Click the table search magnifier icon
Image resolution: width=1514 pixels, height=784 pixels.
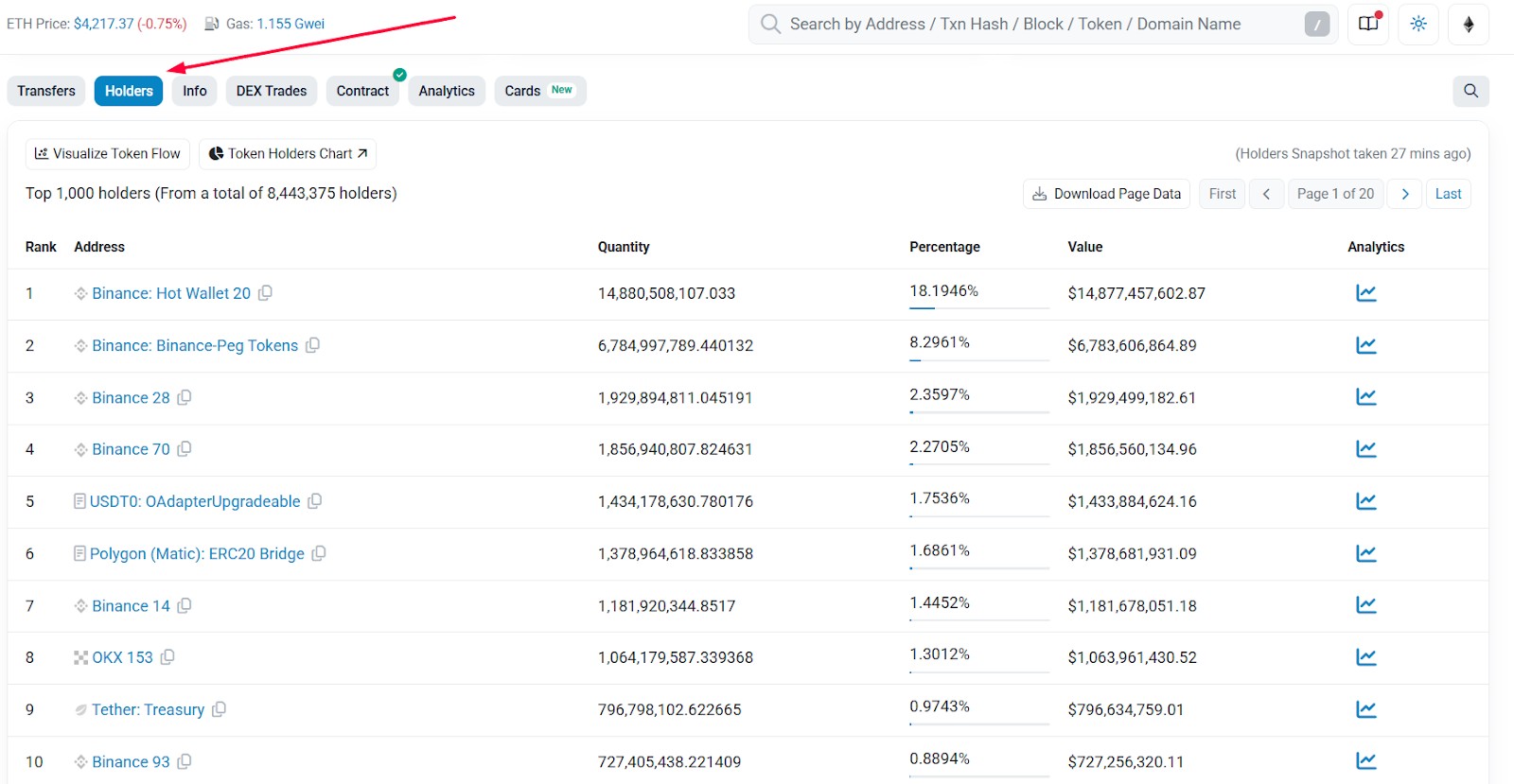click(1470, 91)
